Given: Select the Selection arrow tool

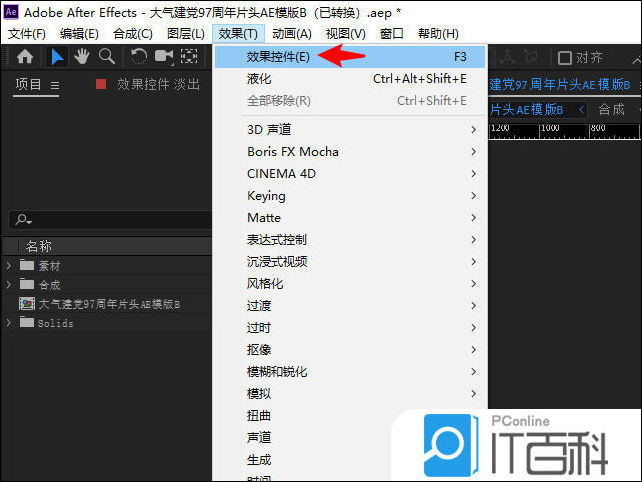Looking at the screenshot, I should [x=57, y=57].
